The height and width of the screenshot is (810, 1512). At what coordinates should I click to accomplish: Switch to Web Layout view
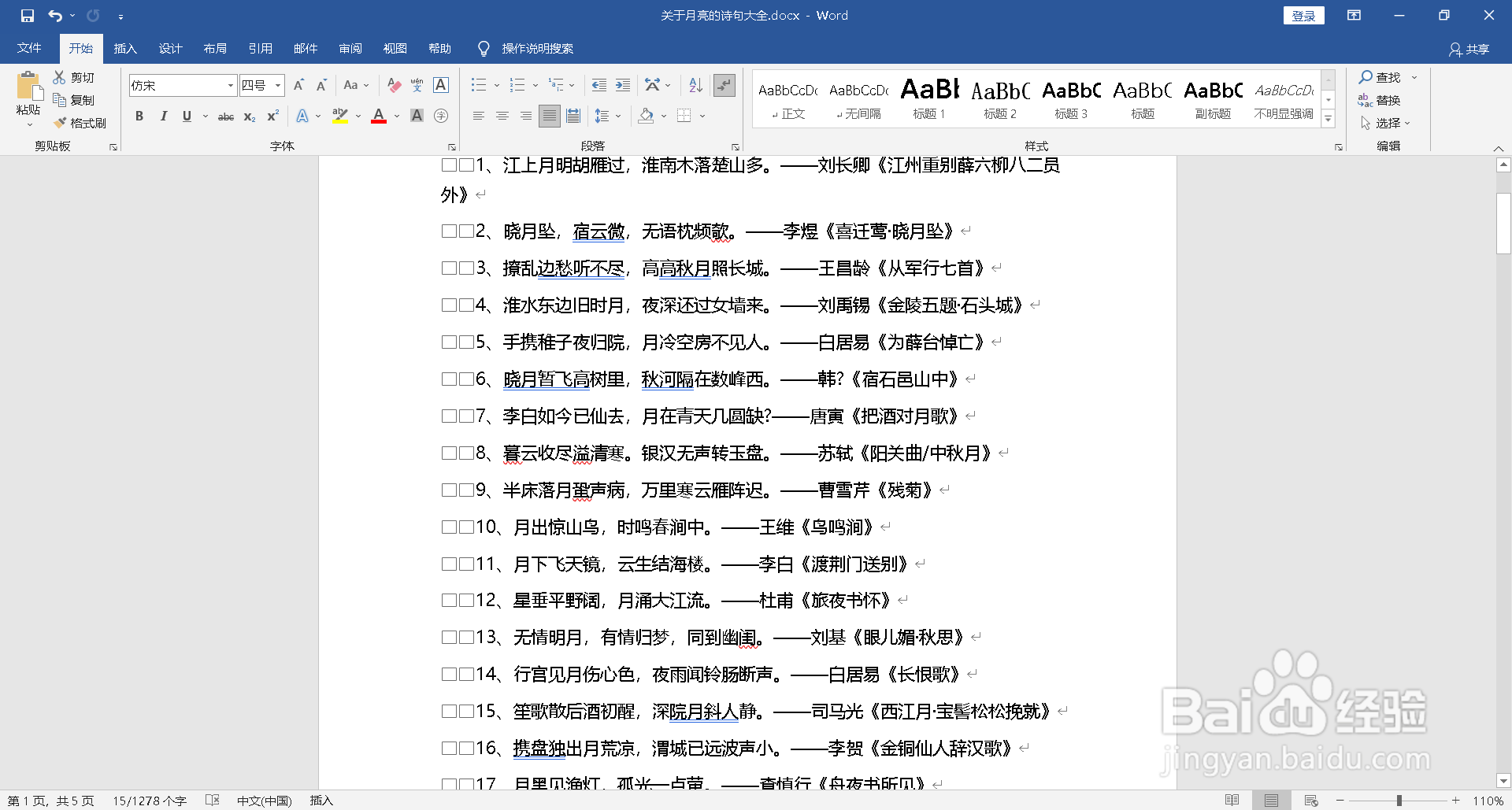pos(1311,801)
